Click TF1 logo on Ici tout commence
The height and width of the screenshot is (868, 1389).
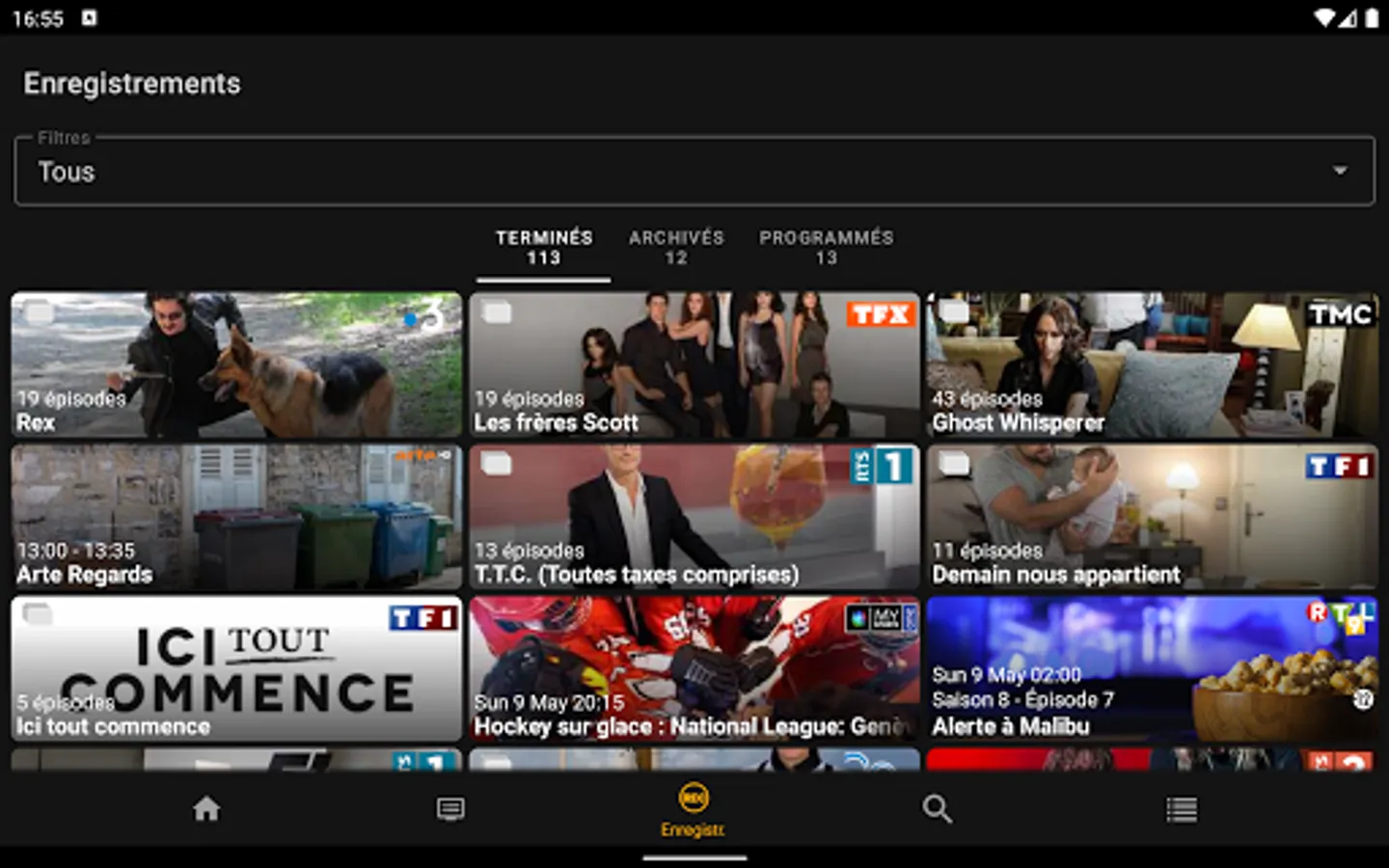click(422, 617)
